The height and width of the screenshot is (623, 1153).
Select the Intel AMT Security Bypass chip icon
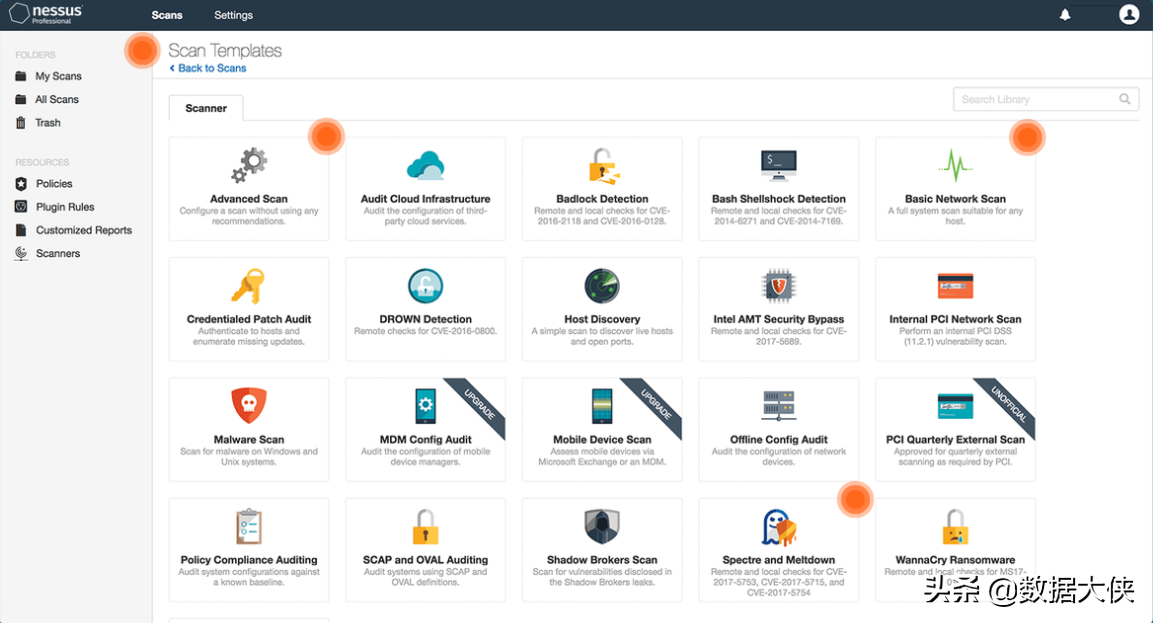[x=779, y=286]
